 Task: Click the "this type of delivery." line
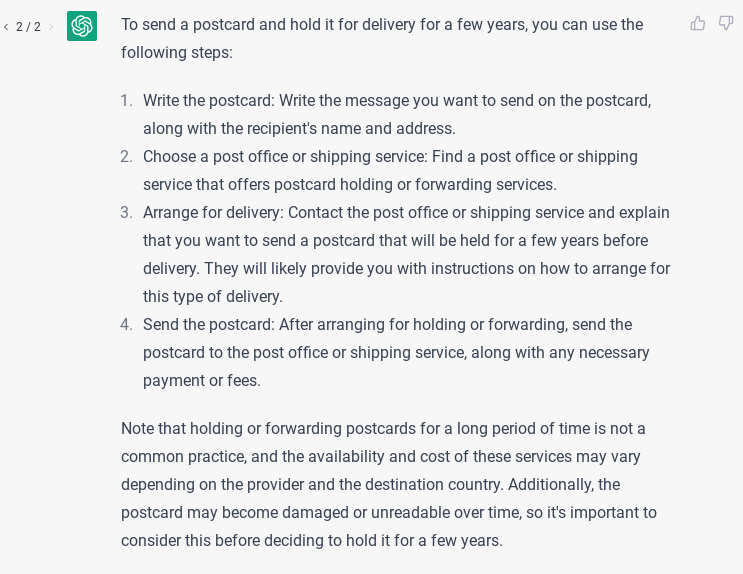(213, 297)
